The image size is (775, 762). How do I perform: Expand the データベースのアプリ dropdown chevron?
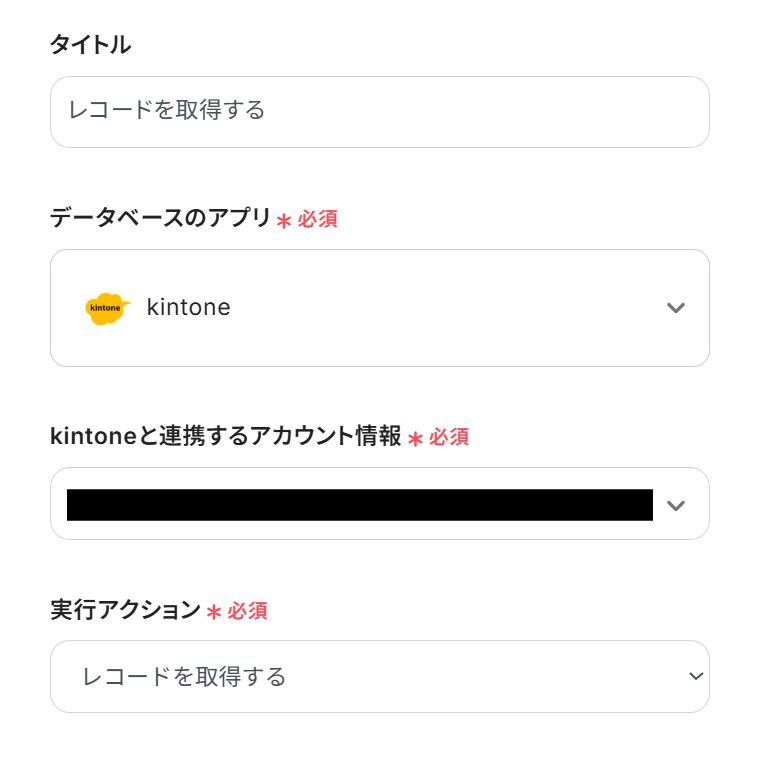click(676, 308)
